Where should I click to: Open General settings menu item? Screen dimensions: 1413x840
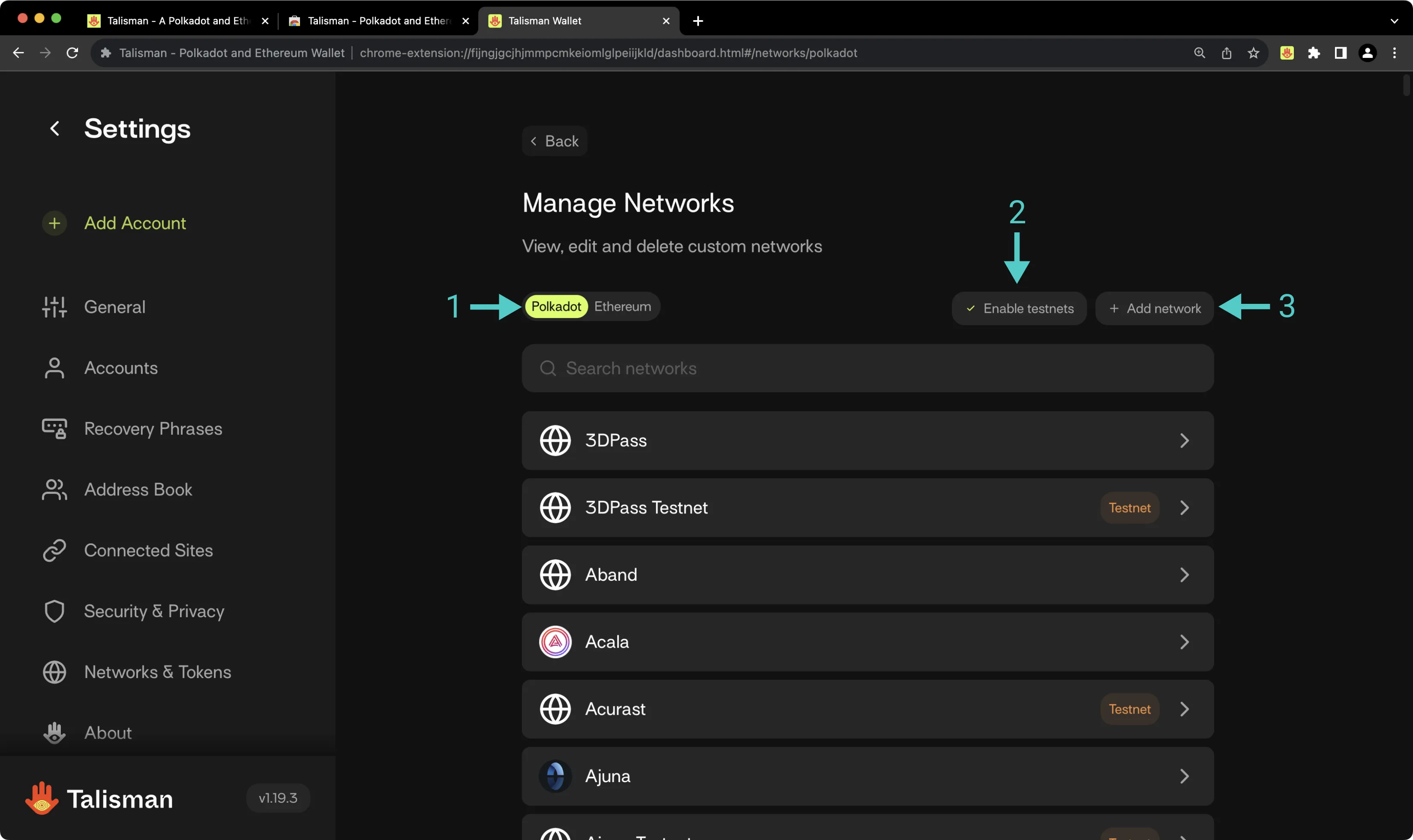[114, 307]
